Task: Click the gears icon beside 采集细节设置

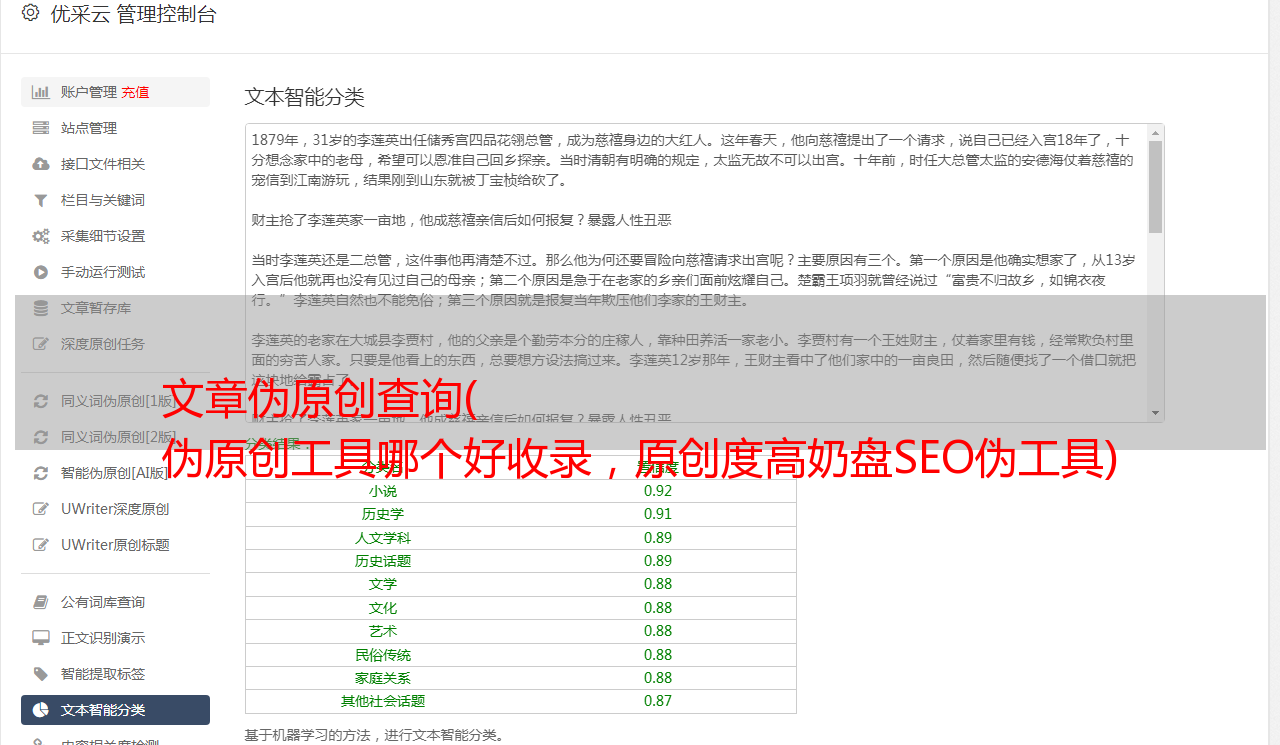Action: 41,236
